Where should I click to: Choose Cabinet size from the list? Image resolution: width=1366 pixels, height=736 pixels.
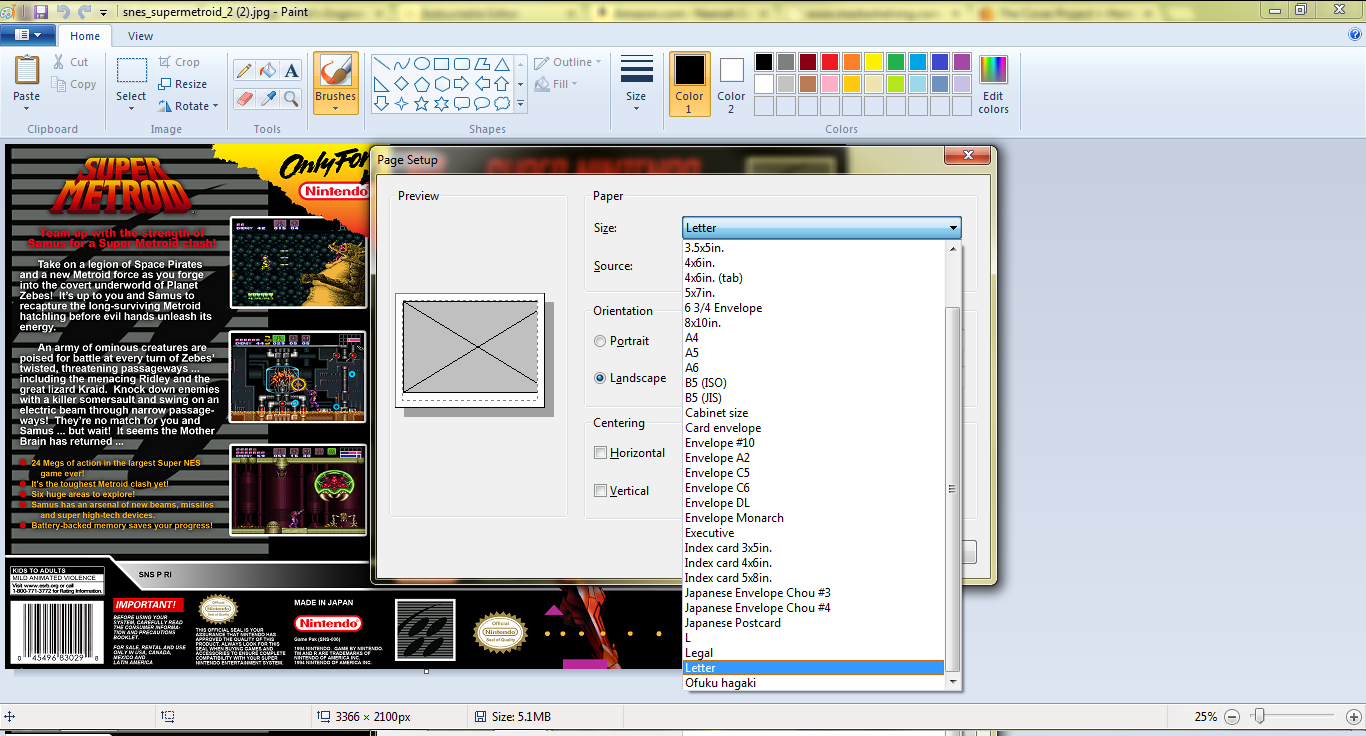click(x=814, y=413)
